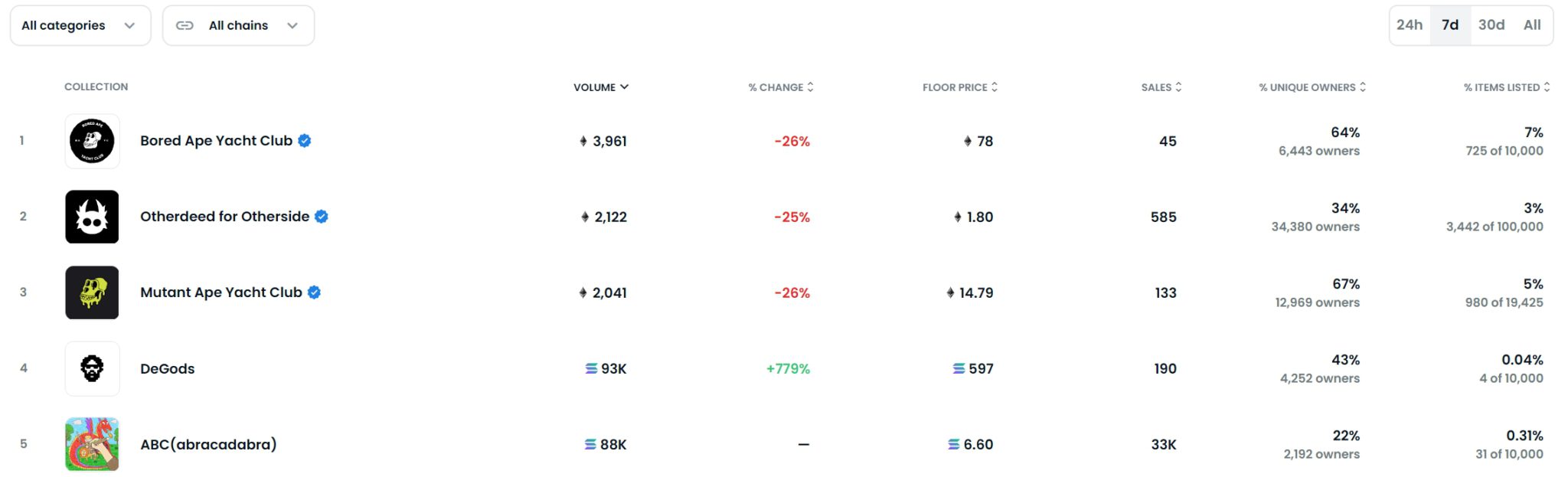The image size is (1568, 477).
Task: Sort table by Floor Price
Action: pos(959,87)
